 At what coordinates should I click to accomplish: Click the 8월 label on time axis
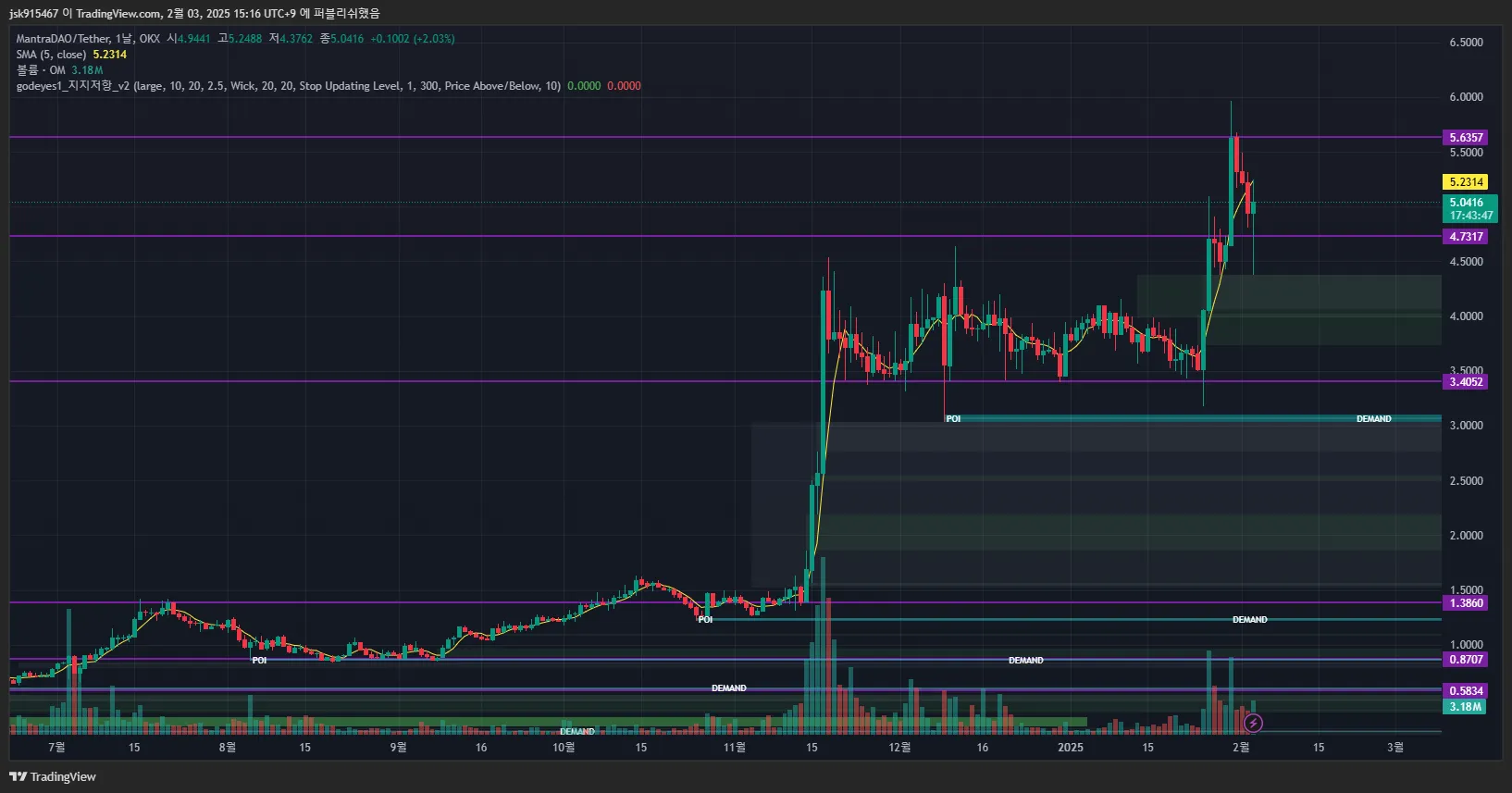(228, 748)
